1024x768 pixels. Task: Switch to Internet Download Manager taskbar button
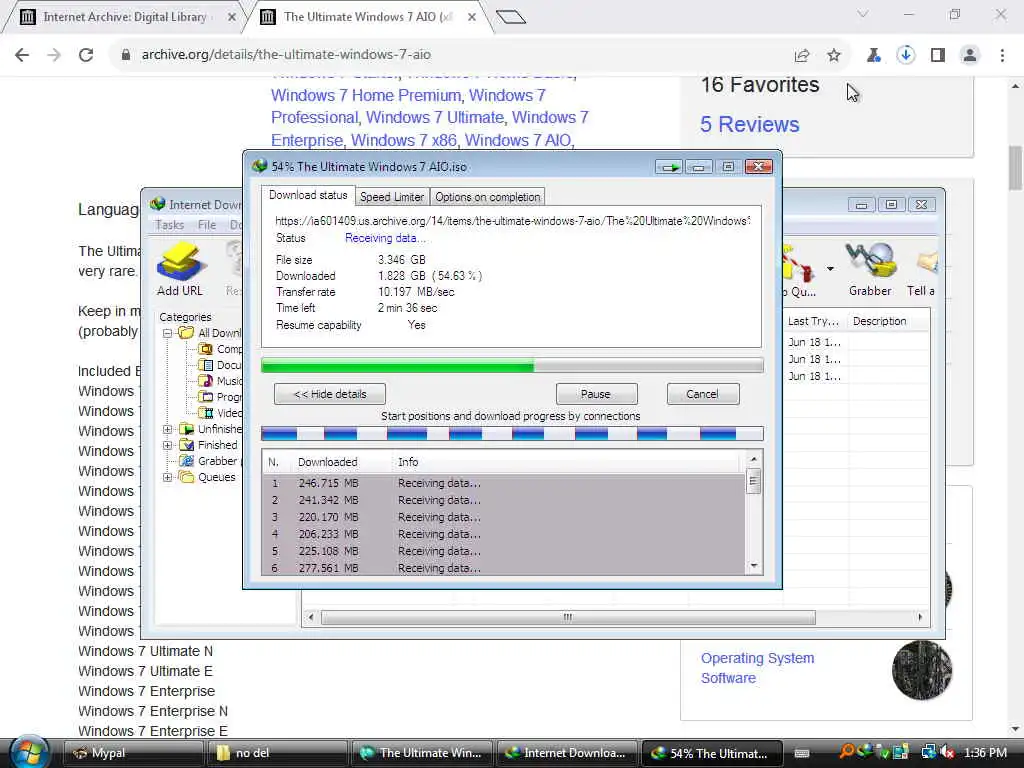568,753
